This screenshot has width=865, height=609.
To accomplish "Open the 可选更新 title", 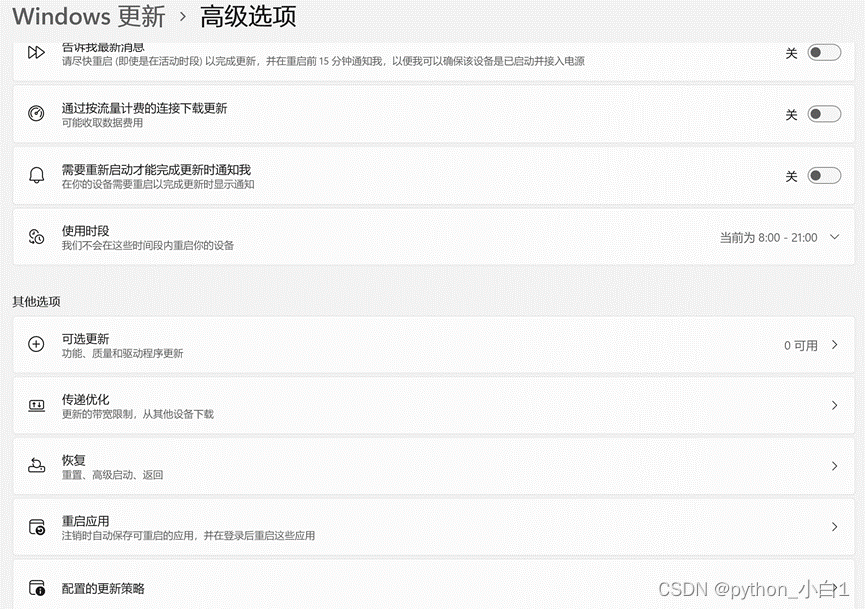I will click(86, 339).
